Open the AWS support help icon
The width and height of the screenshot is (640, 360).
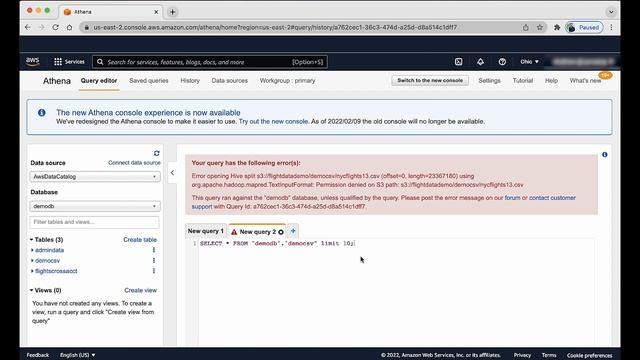tap(502, 62)
